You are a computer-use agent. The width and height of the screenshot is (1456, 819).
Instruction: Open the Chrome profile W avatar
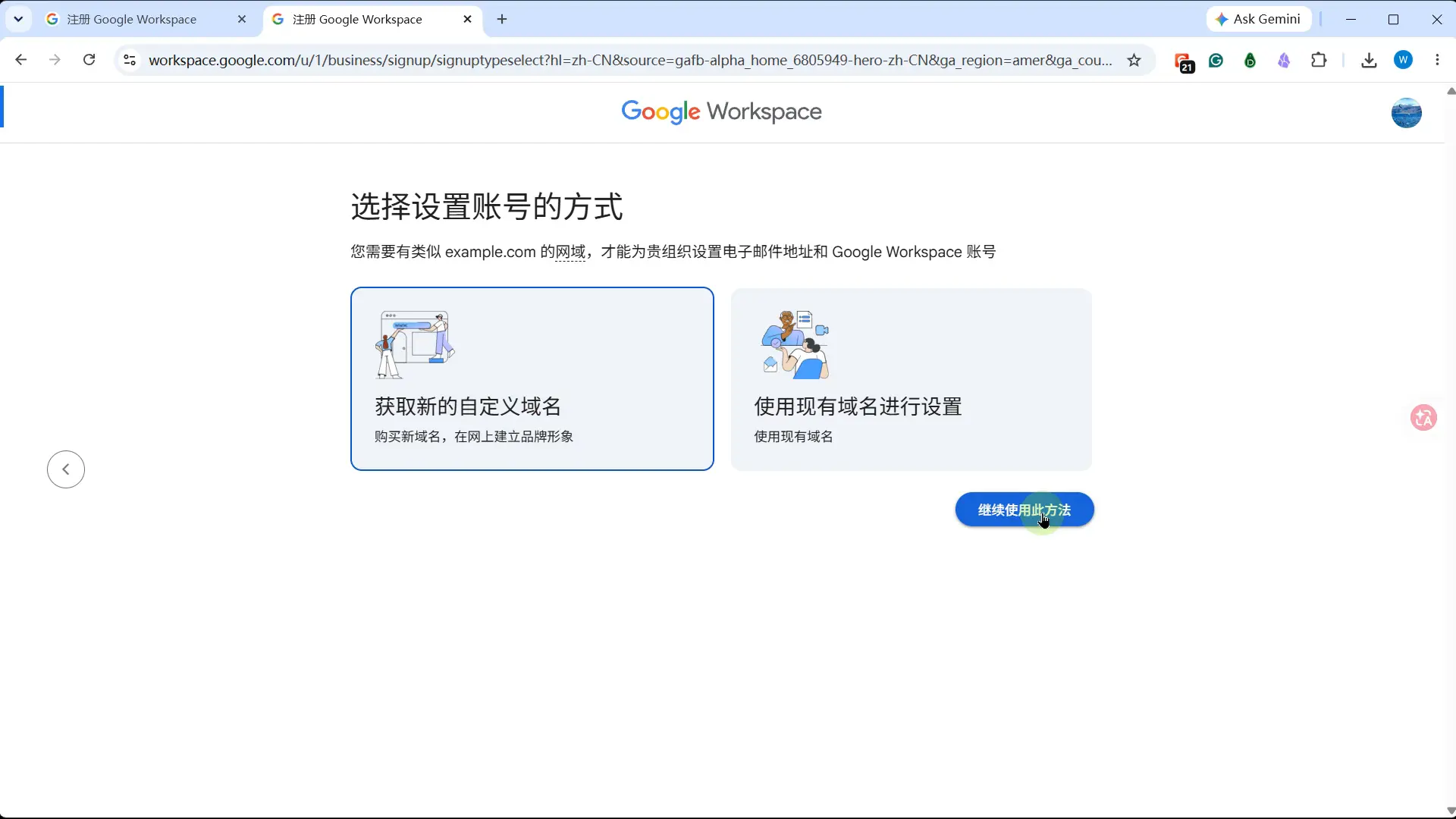1404,60
